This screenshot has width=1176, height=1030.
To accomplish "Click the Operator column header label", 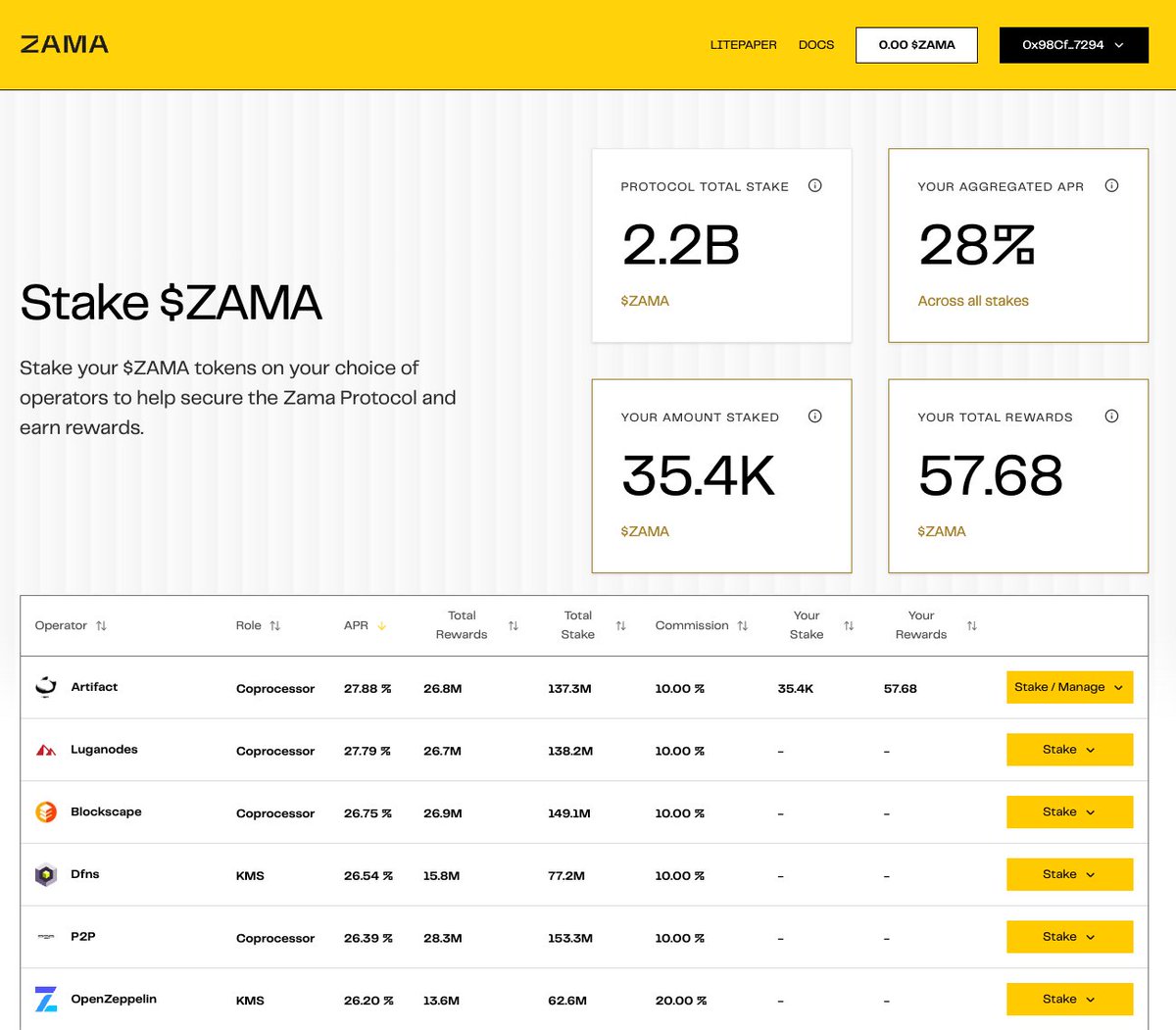I will coord(61,625).
